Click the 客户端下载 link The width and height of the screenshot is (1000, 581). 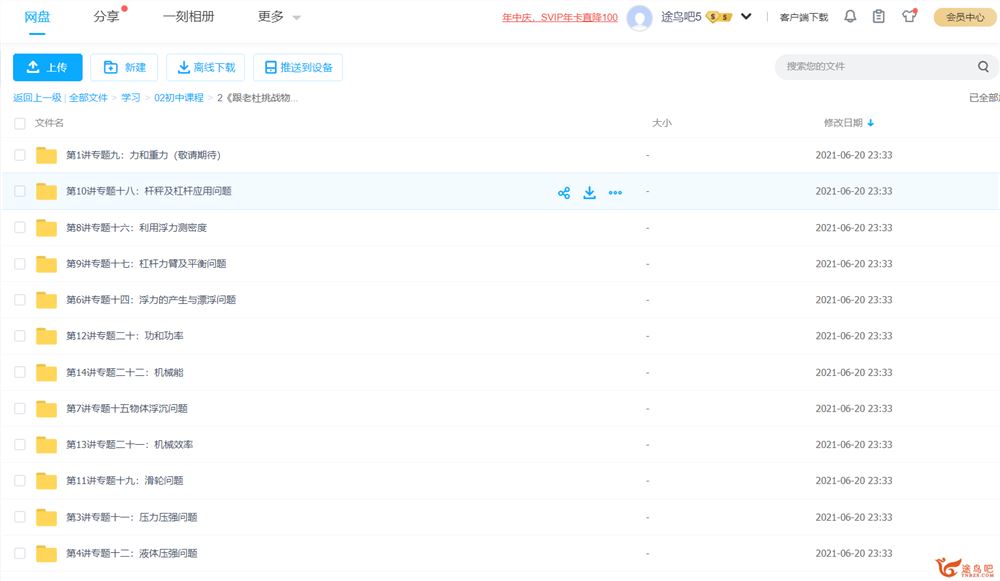[x=804, y=17]
